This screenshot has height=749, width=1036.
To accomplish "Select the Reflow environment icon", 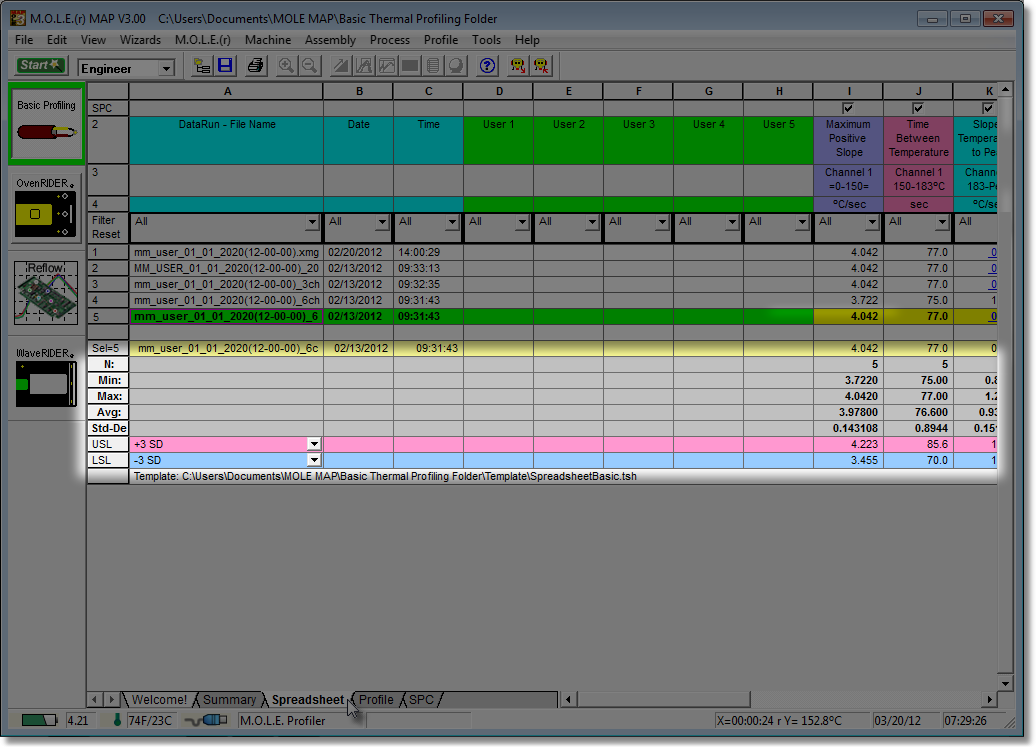I will point(46,292).
